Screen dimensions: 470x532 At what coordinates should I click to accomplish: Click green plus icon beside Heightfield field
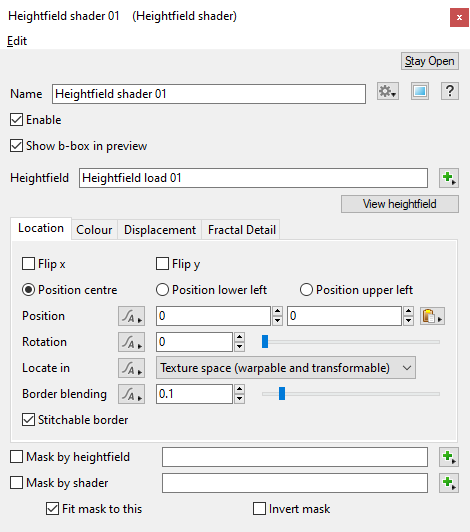(x=449, y=178)
